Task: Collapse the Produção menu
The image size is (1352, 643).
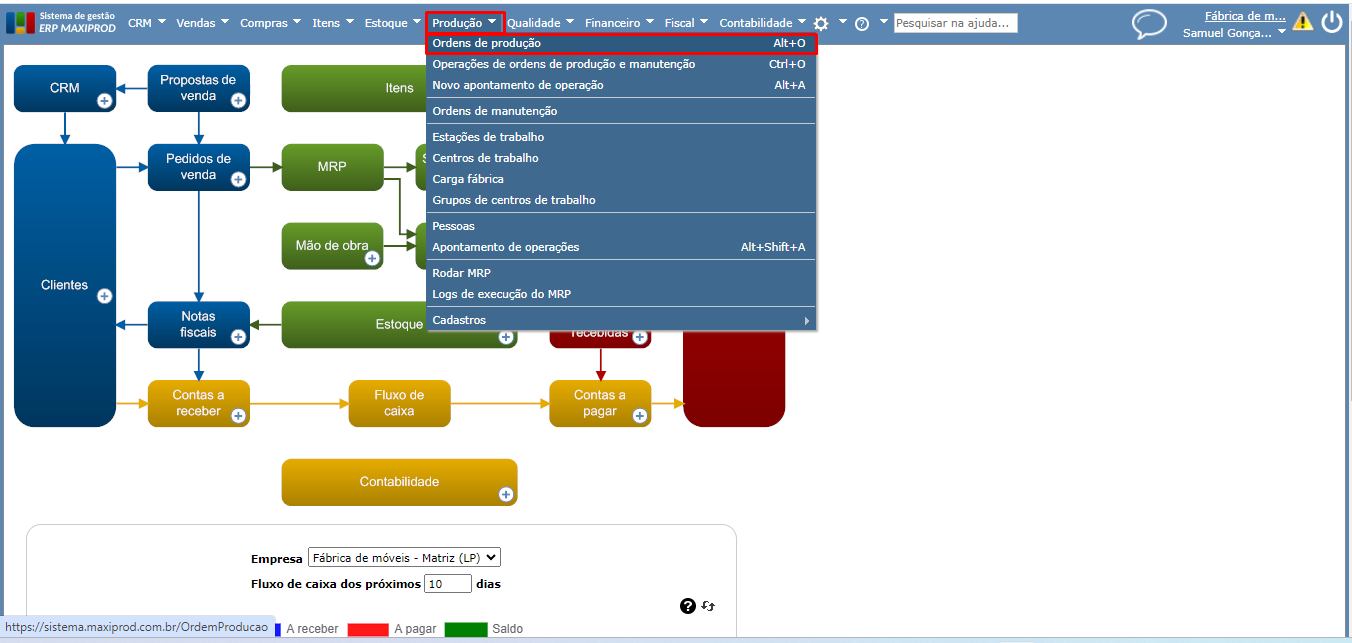Action: [464, 22]
